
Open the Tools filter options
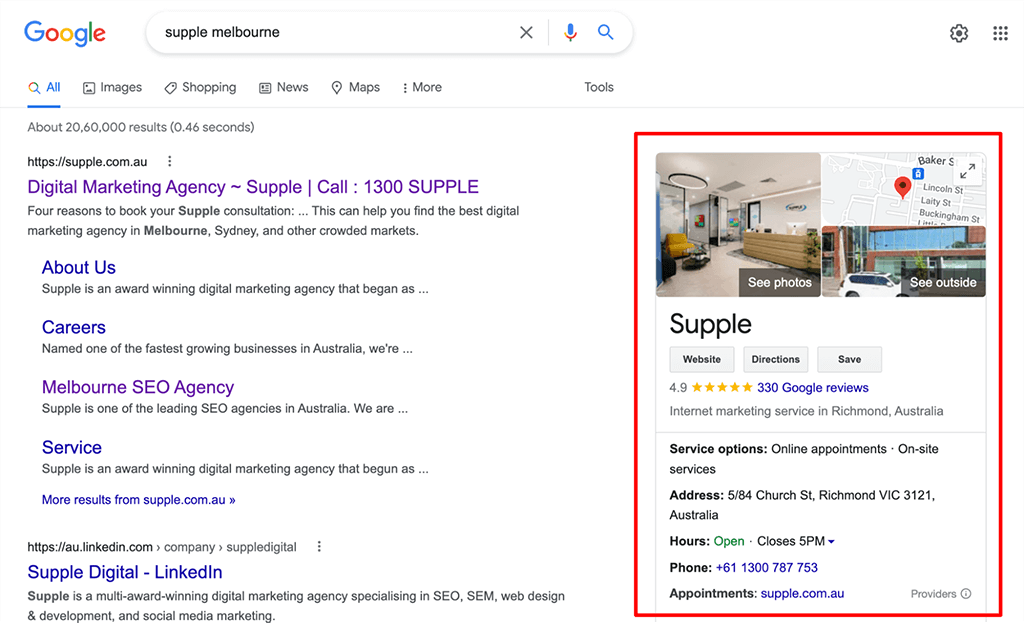point(599,88)
